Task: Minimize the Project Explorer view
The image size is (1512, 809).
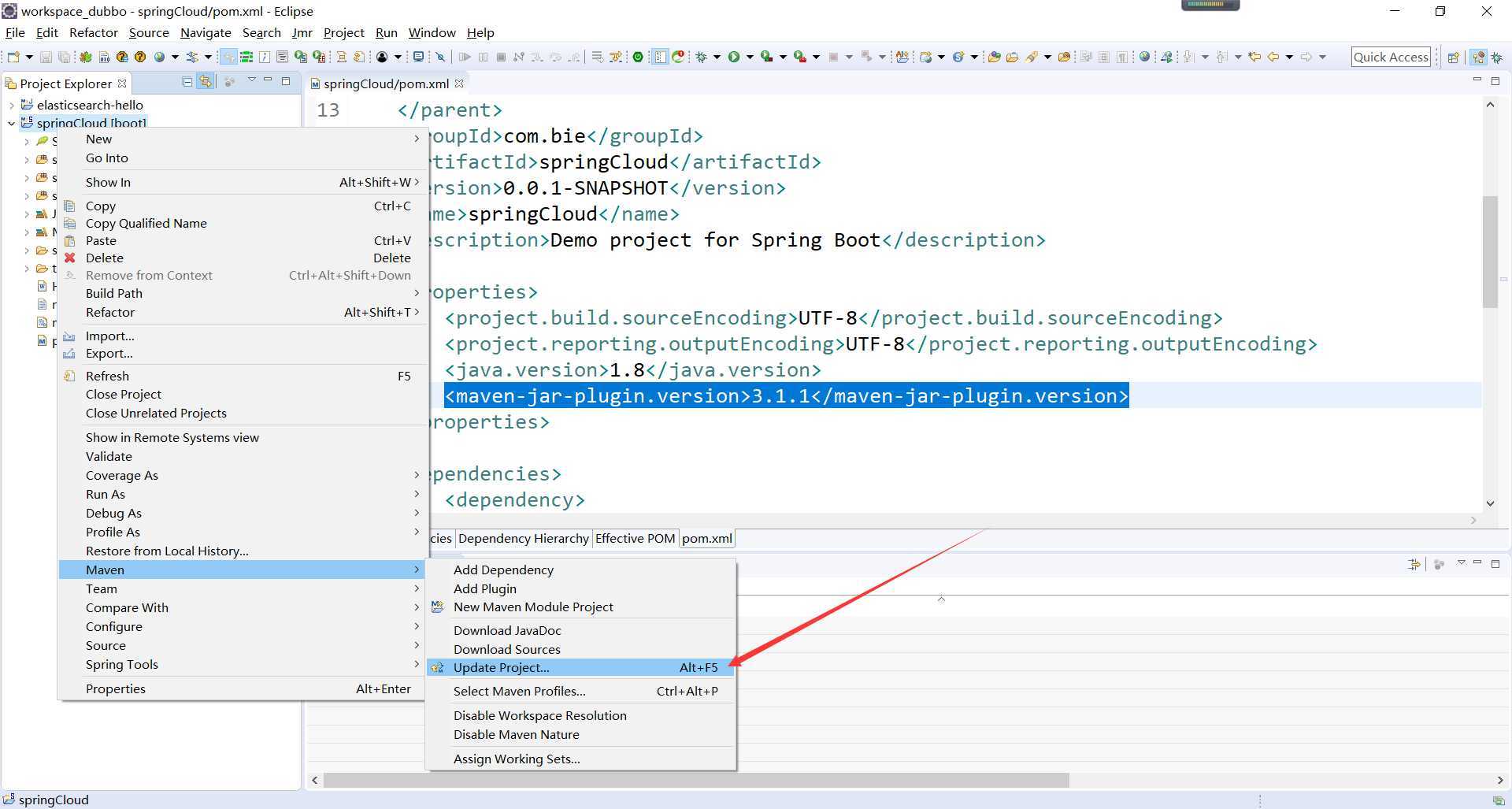Action: coord(268,80)
